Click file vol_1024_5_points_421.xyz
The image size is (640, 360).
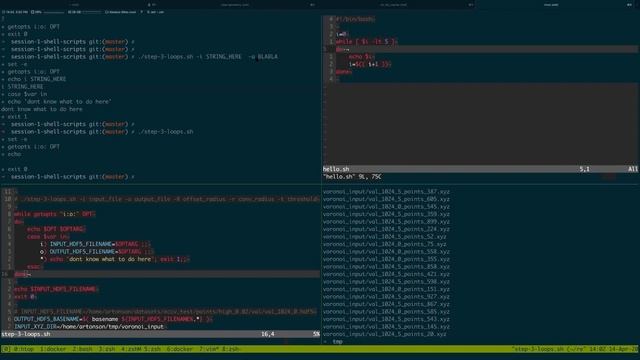click(386, 274)
